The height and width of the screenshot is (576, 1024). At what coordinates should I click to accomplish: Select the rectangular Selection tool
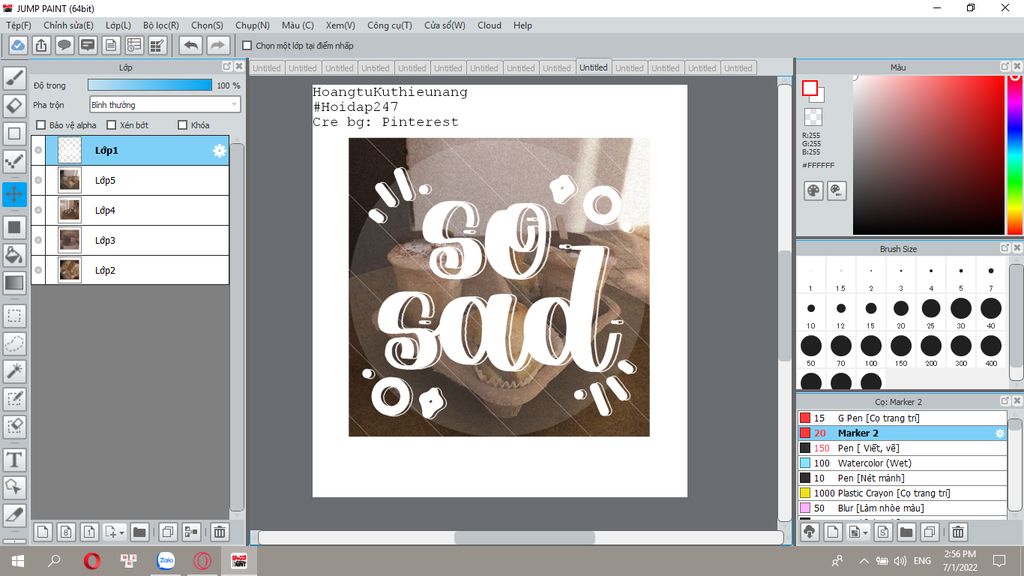[x=14, y=316]
